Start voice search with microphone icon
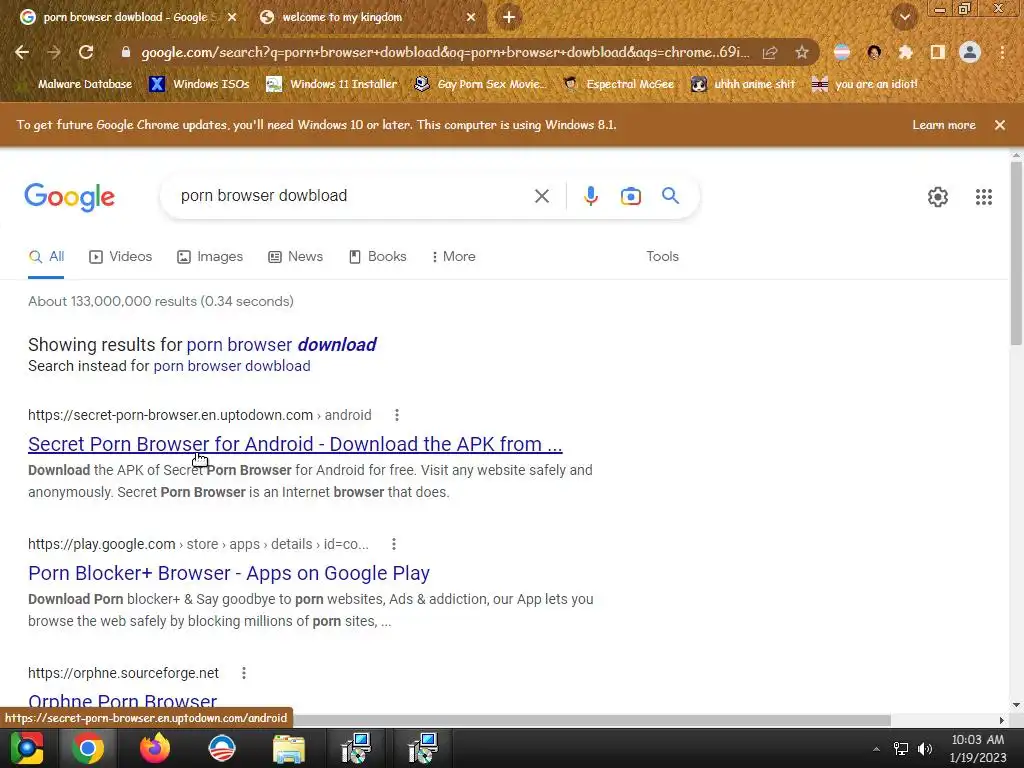Viewport: 1024px width, 768px height. pos(590,196)
